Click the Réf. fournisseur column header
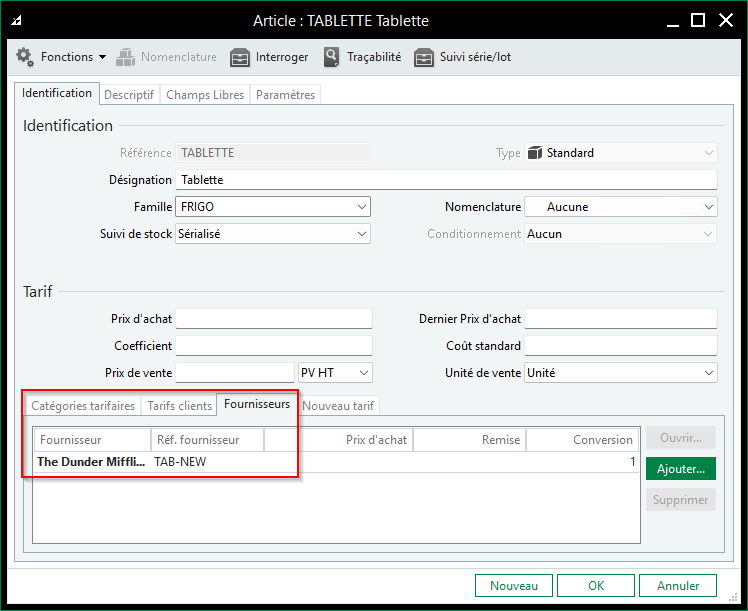Image resolution: width=748 pixels, height=611 pixels. point(208,440)
